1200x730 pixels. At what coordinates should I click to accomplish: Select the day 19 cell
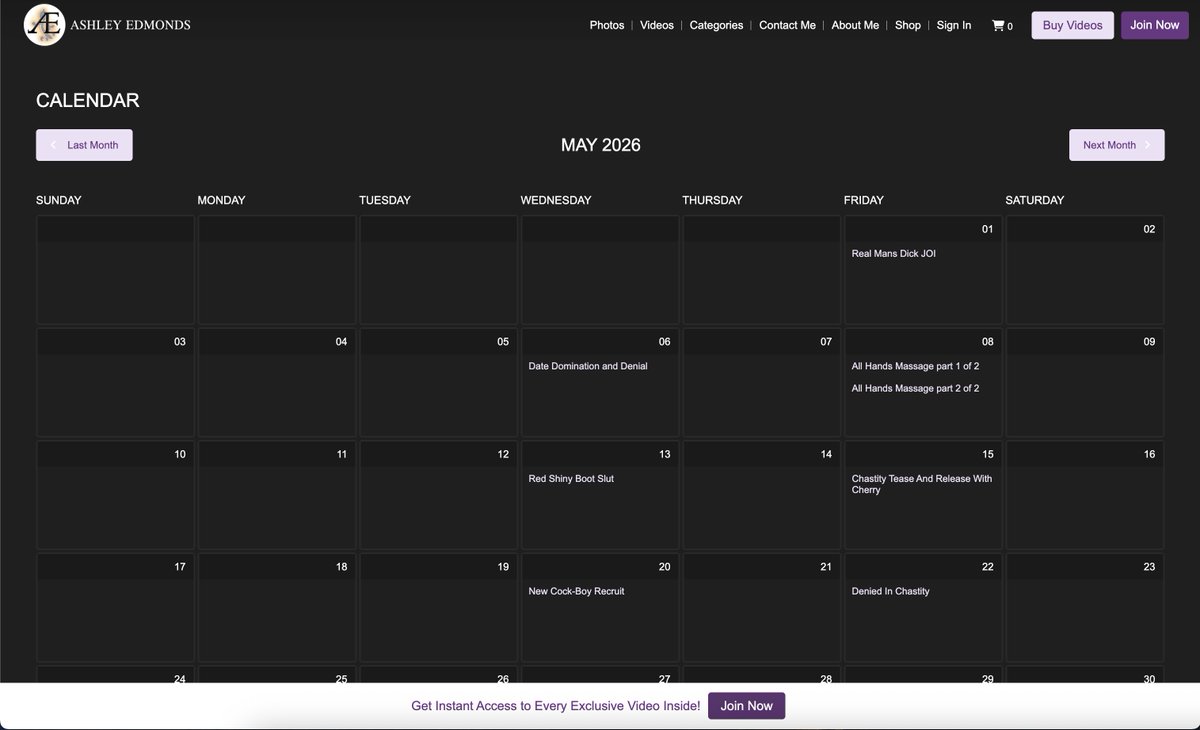[439, 607]
